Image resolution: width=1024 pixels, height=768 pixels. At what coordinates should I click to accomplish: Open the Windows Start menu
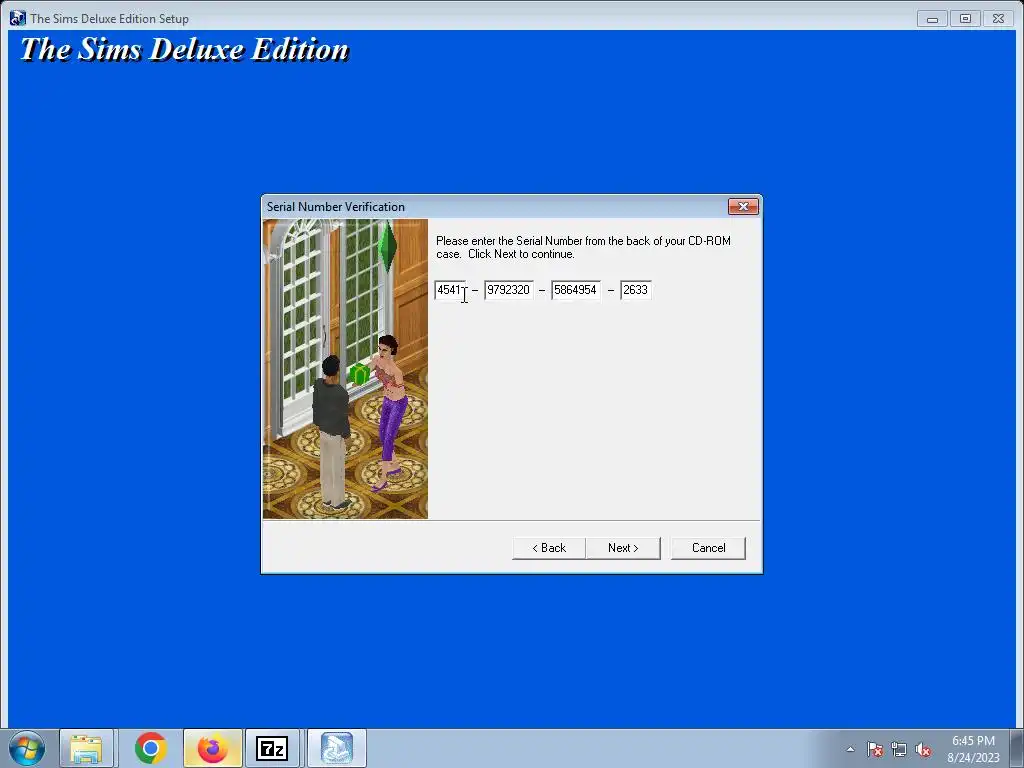coord(27,748)
